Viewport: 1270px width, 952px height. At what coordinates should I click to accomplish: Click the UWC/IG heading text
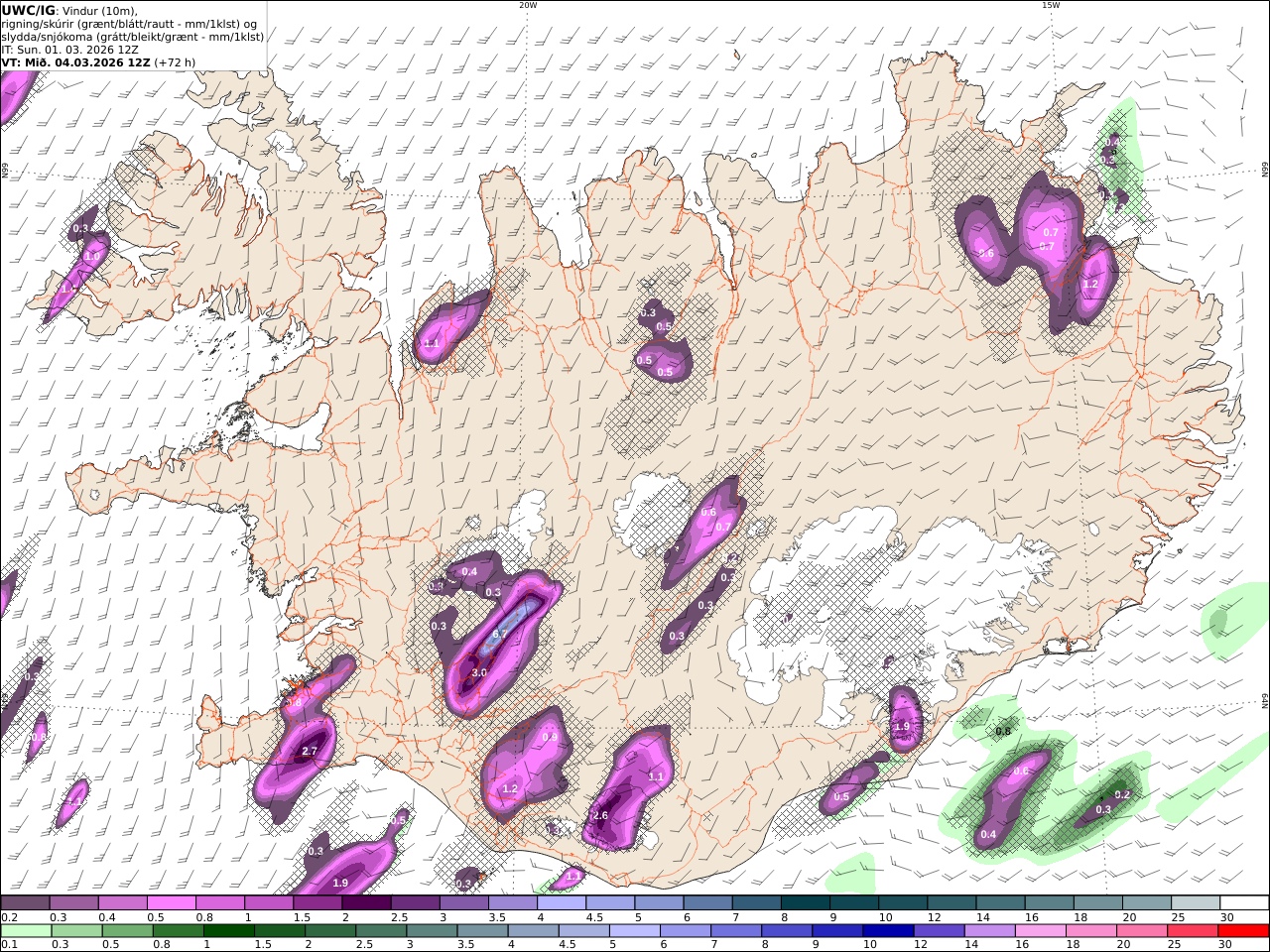point(28,10)
